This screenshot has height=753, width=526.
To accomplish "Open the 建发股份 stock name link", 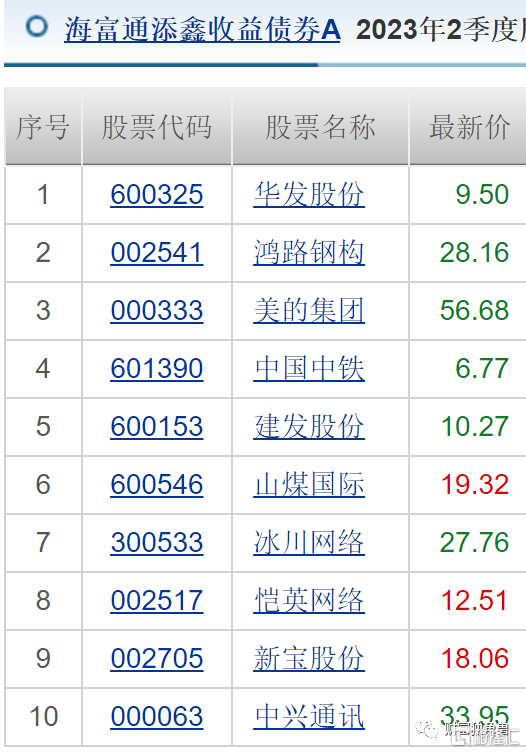I will point(309,427).
